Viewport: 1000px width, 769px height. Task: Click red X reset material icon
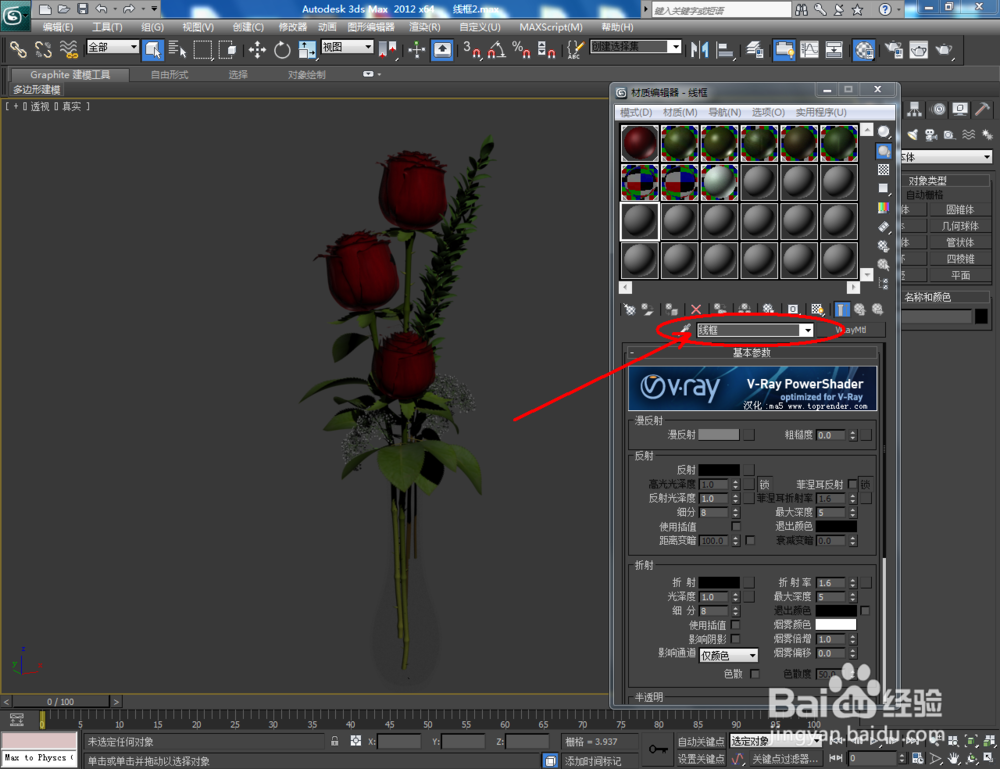[696, 309]
